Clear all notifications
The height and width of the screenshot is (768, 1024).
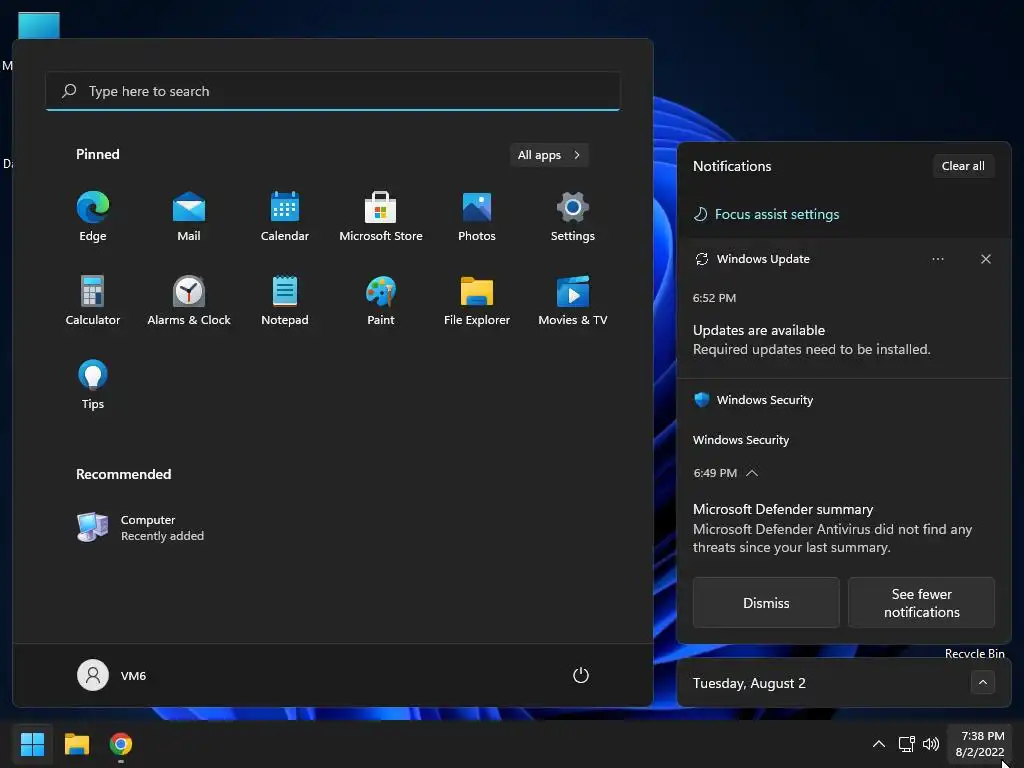tap(963, 166)
